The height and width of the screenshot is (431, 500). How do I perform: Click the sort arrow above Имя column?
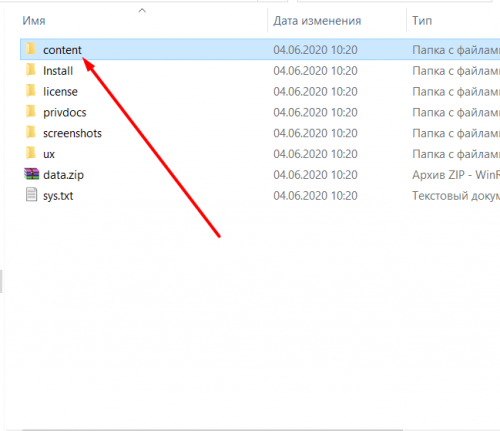[x=142, y=11]
